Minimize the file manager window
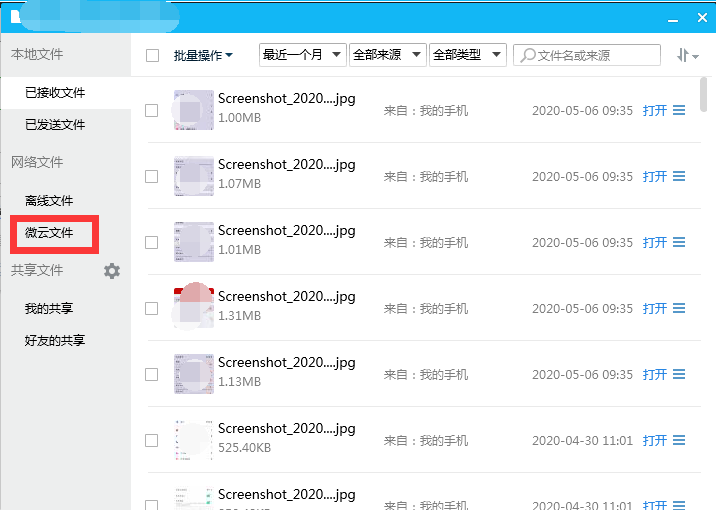716x510 pixels. tap(673, 20)
